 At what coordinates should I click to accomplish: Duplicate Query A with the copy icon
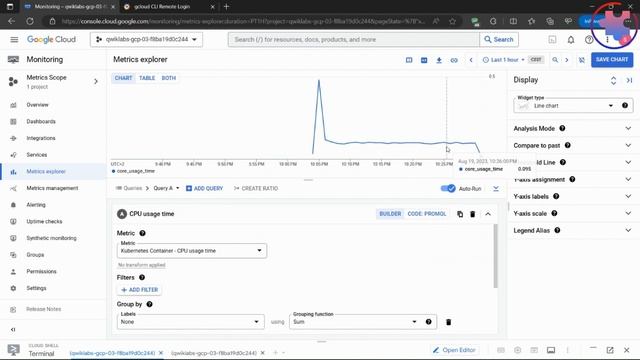460,214
